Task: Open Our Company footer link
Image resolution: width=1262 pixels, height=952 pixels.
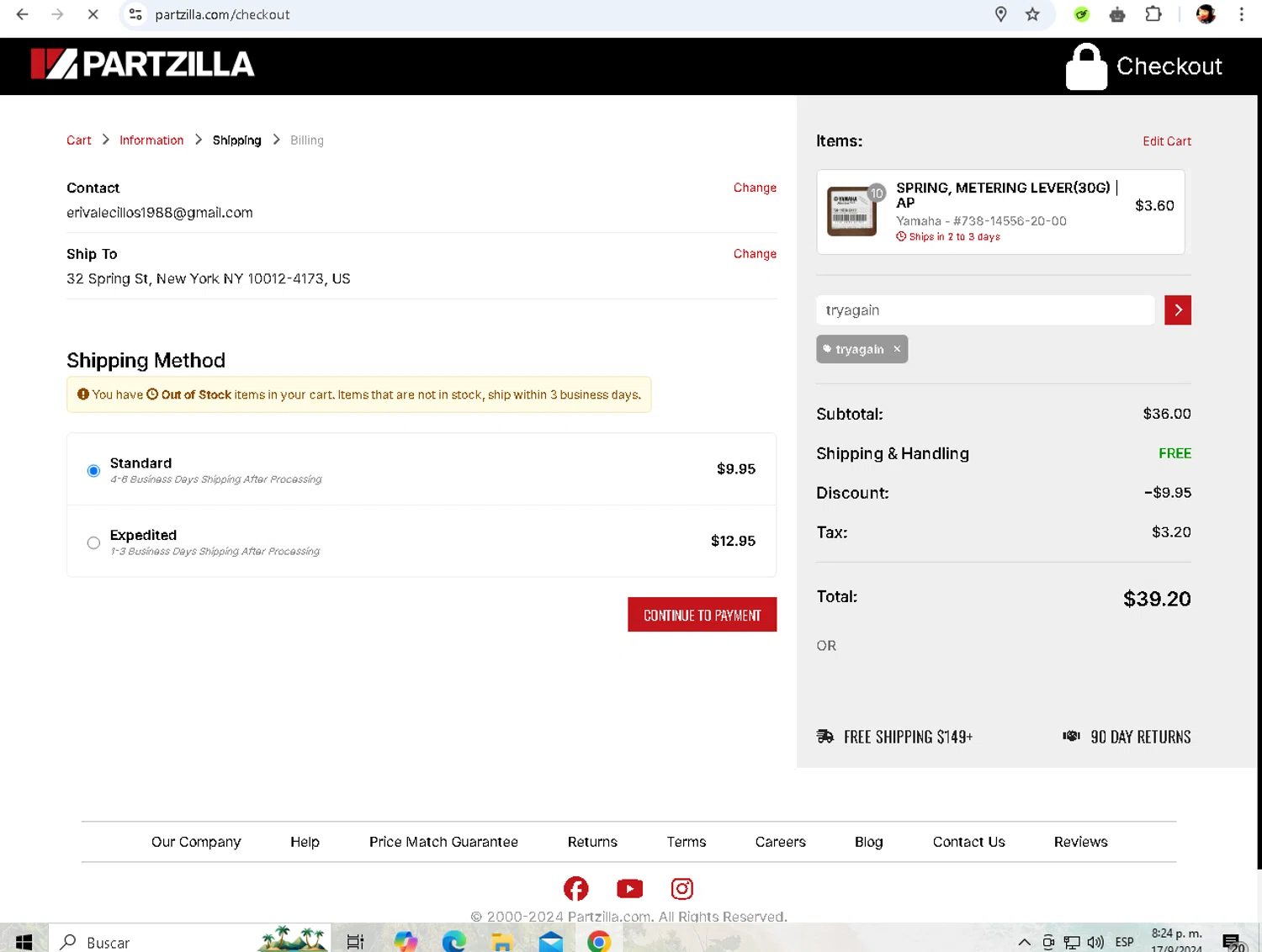Action: click(196, 842)
